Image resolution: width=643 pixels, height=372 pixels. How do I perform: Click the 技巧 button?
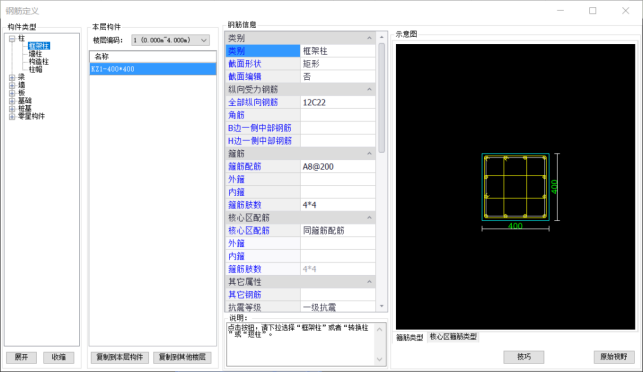(524, 357)
